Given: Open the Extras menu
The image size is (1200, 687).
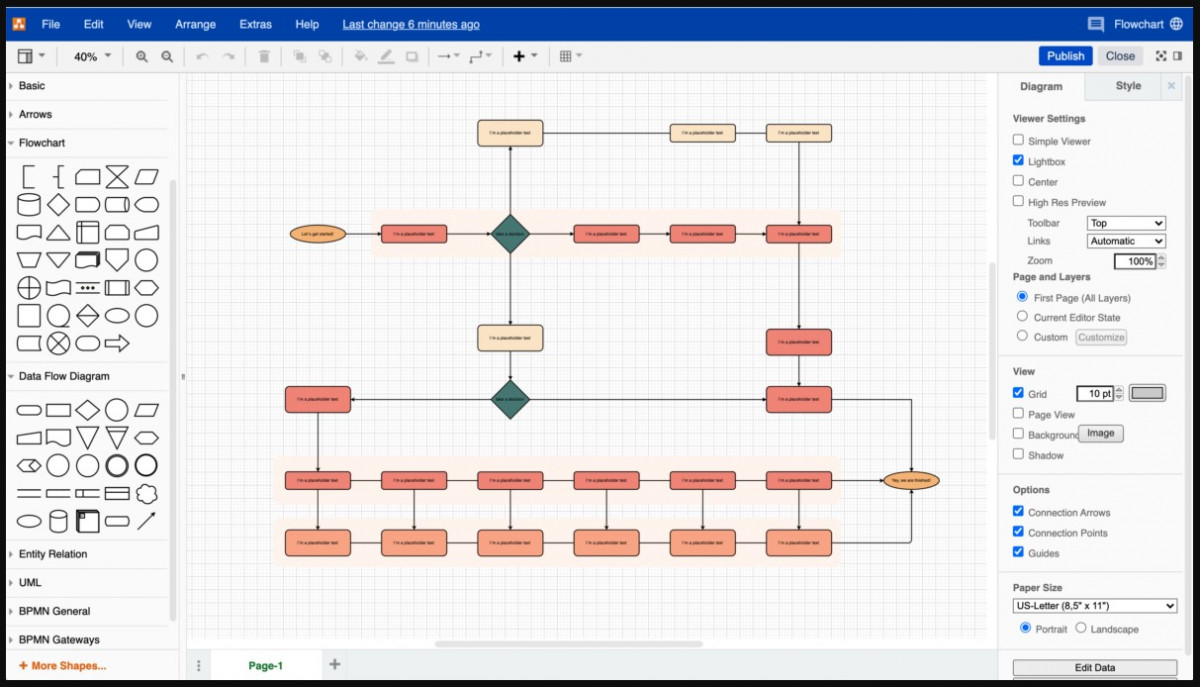Looking at the screenshot, I should tap(256, 24).
